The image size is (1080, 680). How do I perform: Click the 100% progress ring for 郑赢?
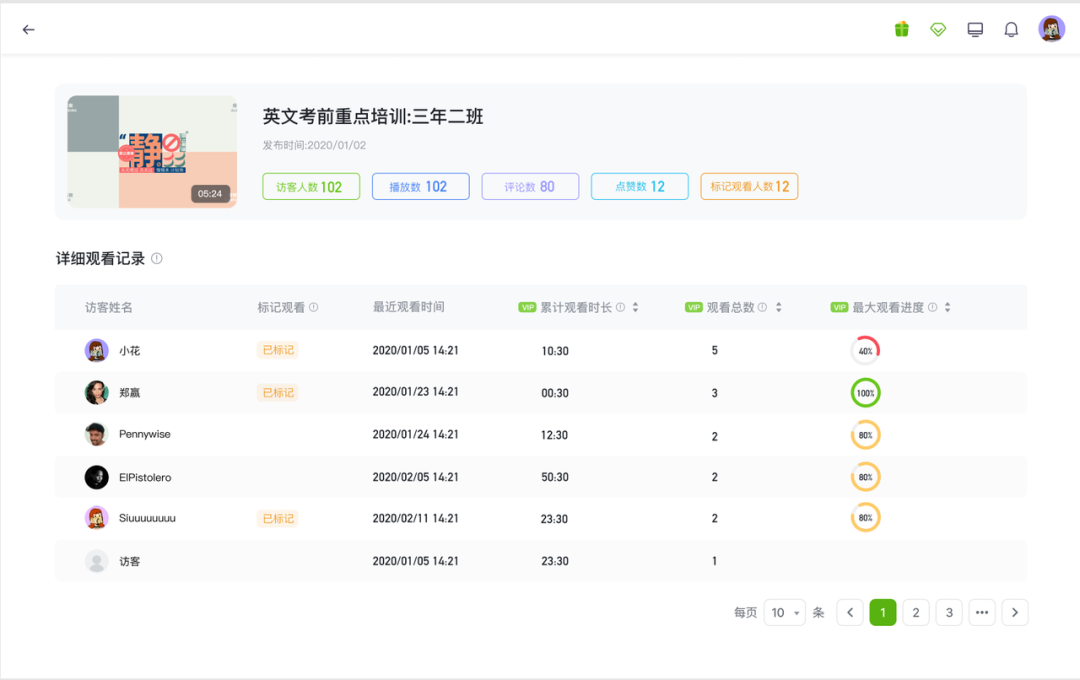pyautogui.click(x=865, y=393)
